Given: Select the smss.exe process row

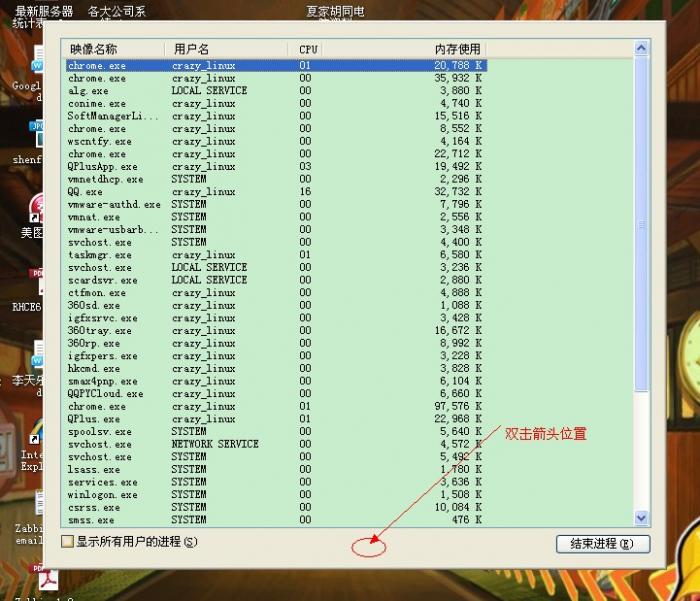Looking at the screenshot, I should [277, 520].
